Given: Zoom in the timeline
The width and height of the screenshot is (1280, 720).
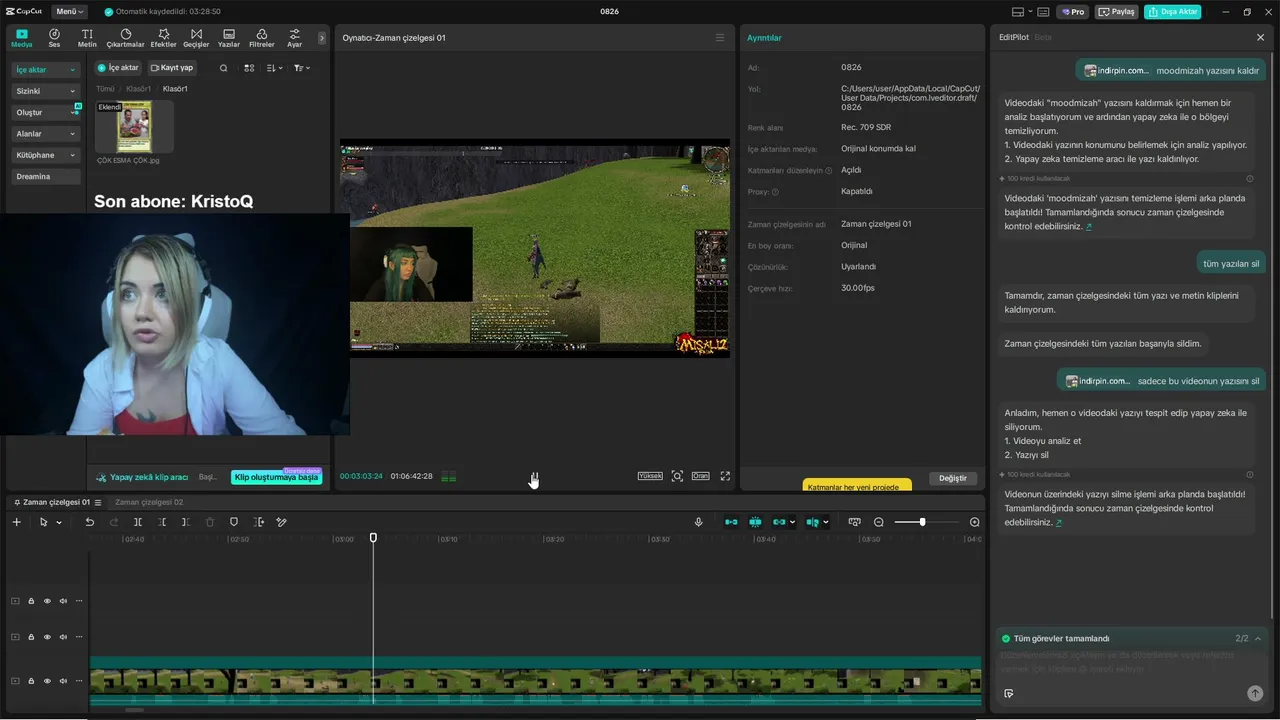Looking at the screenshot, I should [975, 522].
